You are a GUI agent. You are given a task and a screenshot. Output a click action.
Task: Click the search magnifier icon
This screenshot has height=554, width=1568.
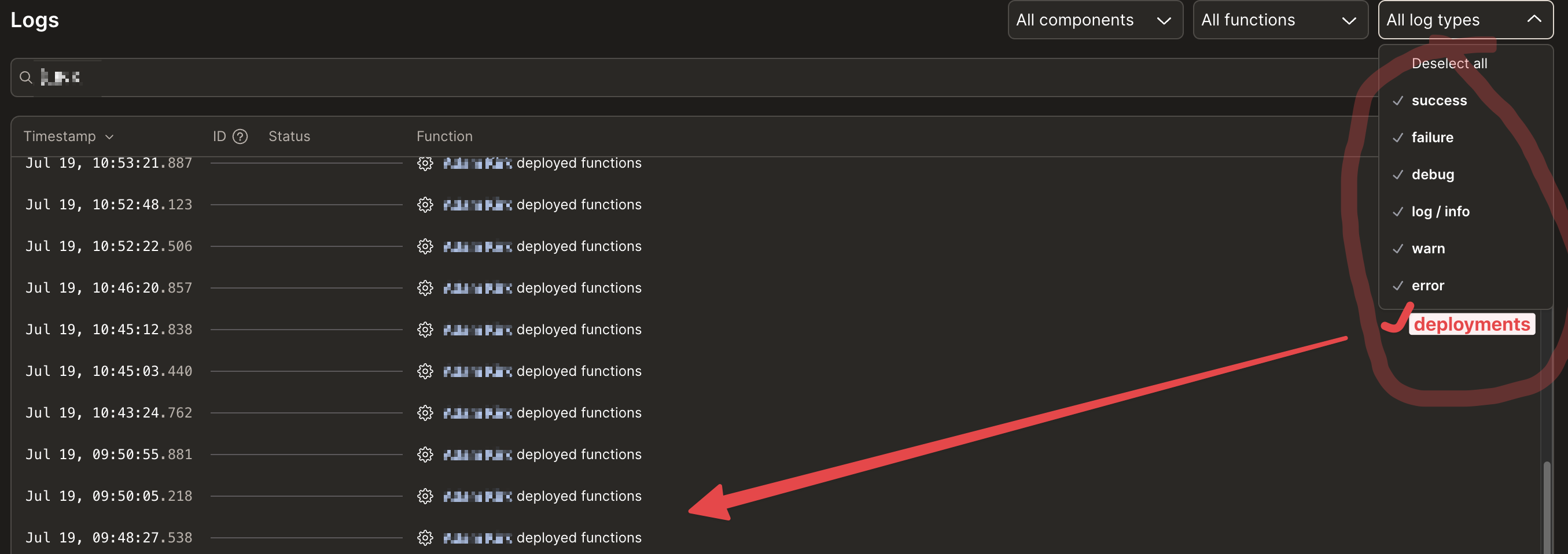coord(25,77)
